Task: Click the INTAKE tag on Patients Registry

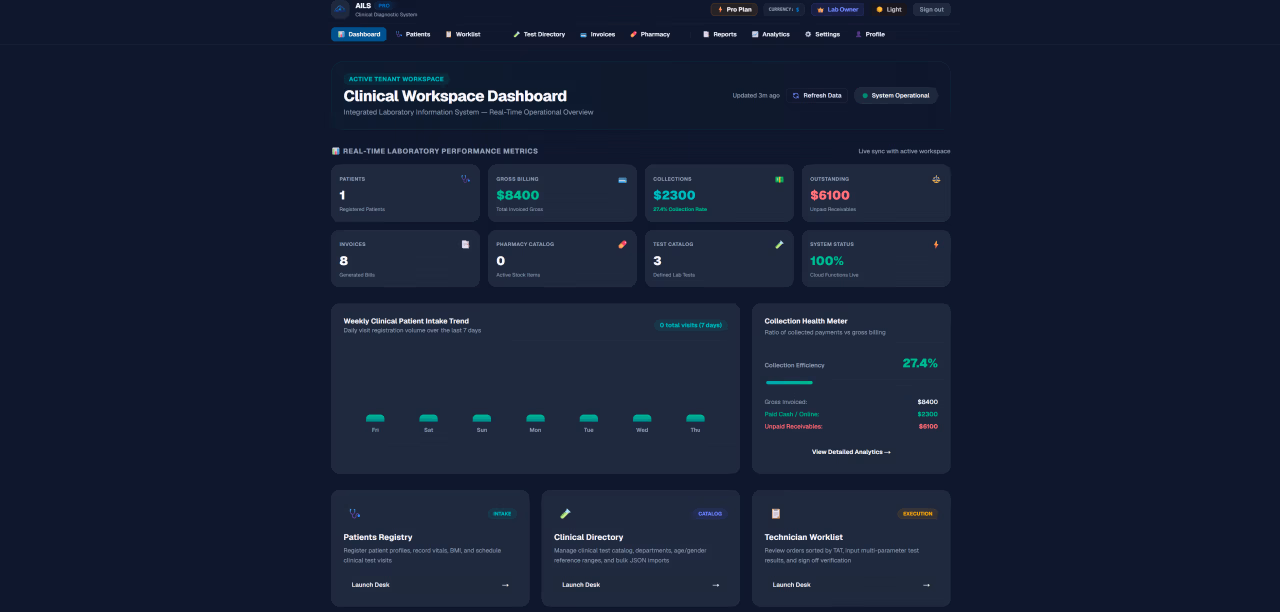Action: tap(502, 514)
